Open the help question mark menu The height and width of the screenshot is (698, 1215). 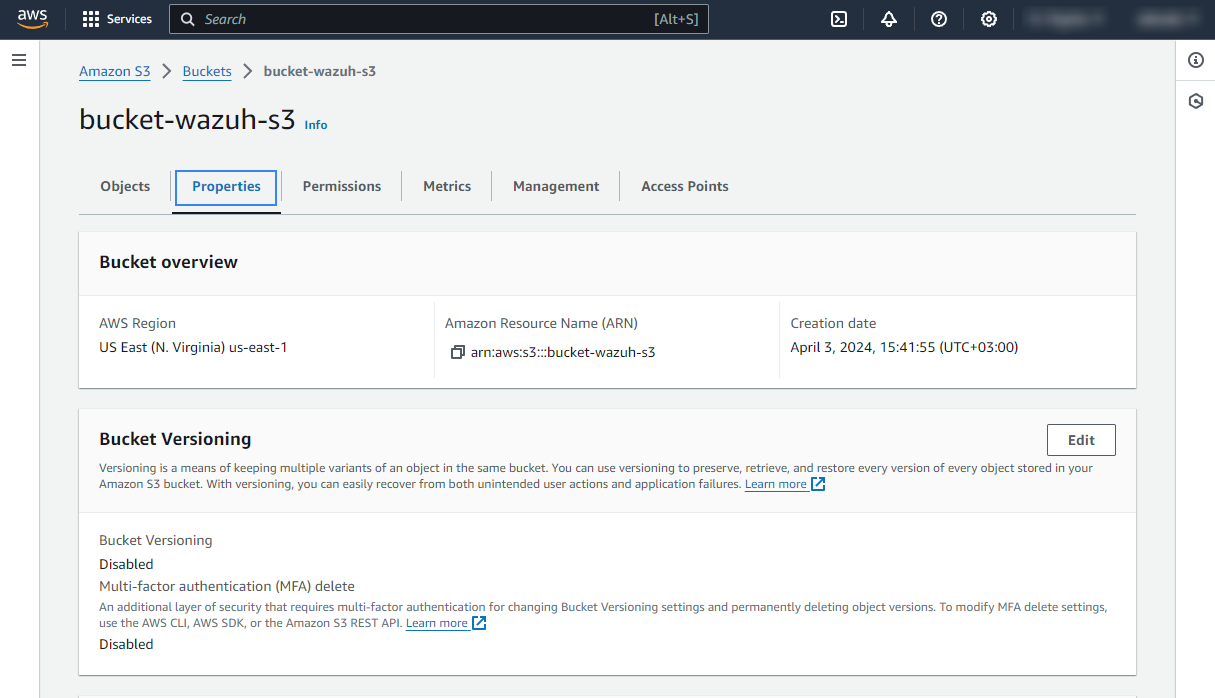(938, 19)
